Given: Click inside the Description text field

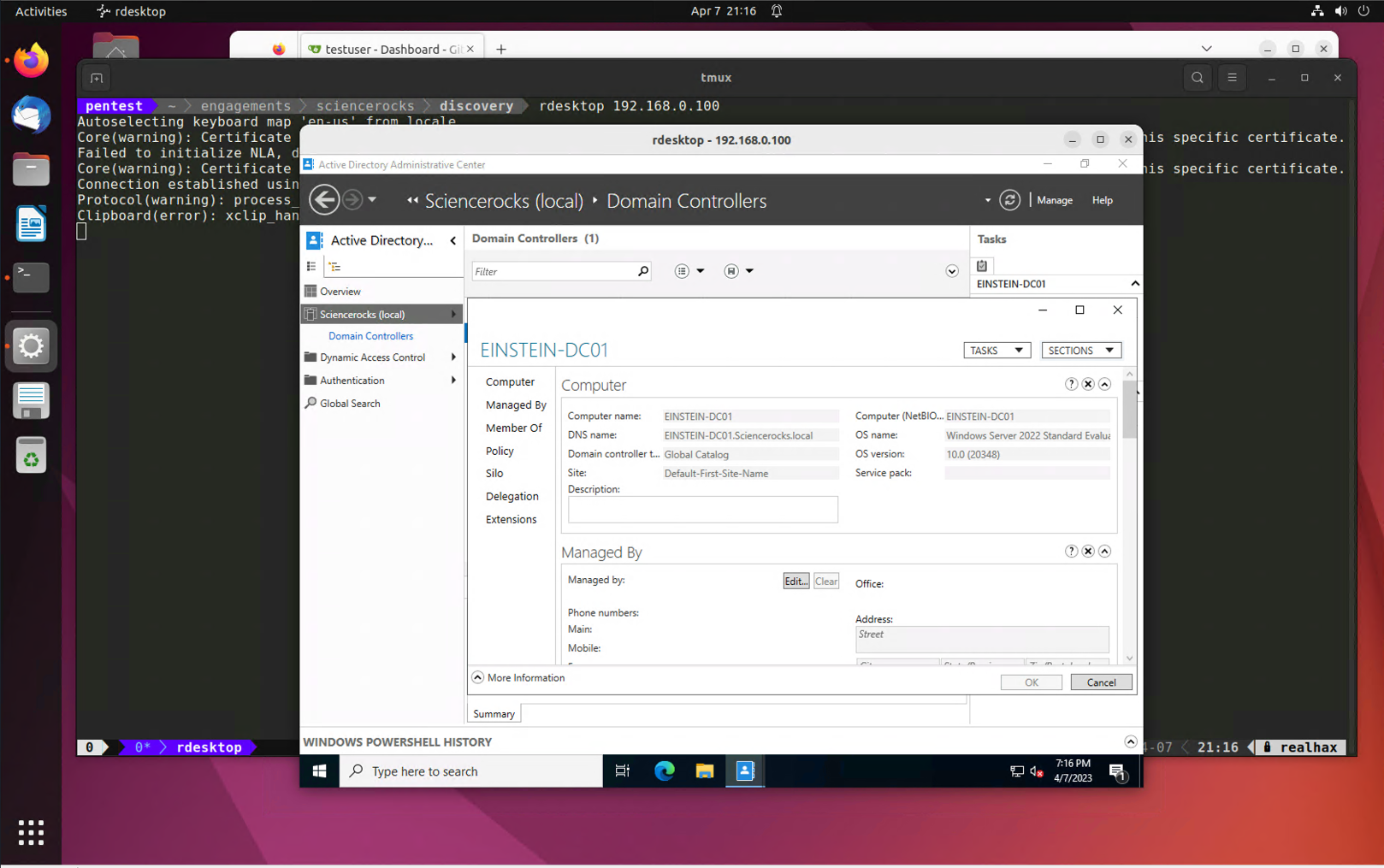Looking at the screenshot, I should coord(702,510).
